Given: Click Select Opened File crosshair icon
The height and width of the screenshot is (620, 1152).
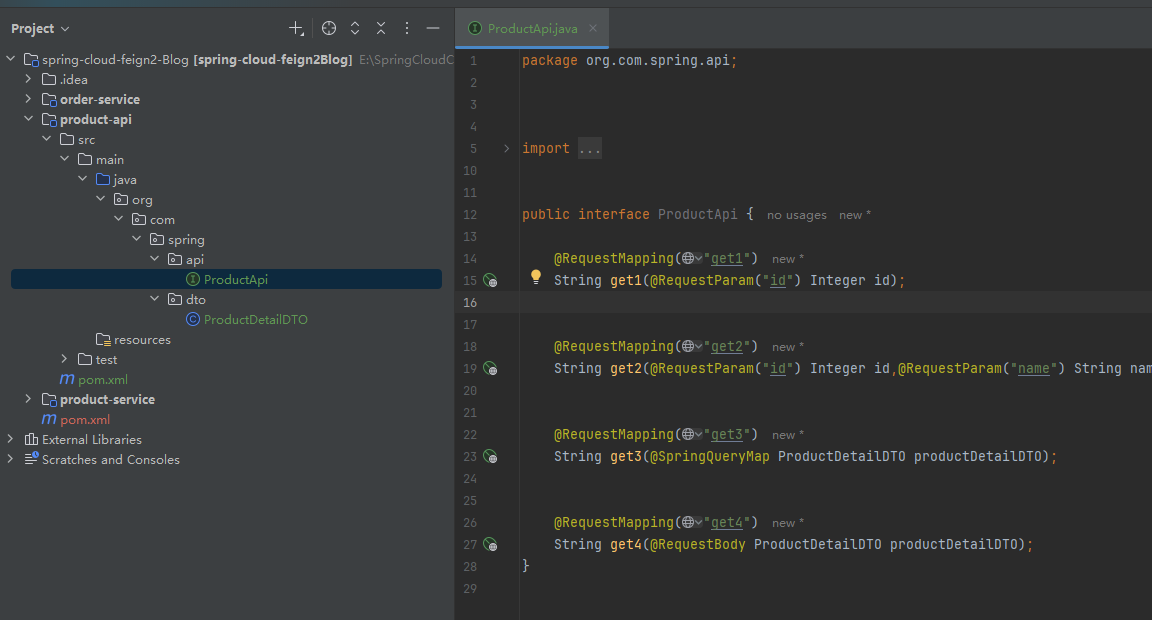Looking at the screenshot, I should click(329, 29).
